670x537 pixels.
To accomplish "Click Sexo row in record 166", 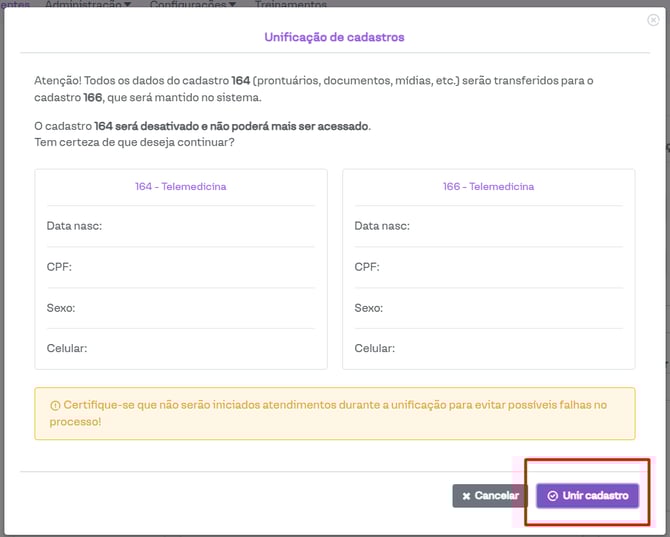I will pos(488,308).
